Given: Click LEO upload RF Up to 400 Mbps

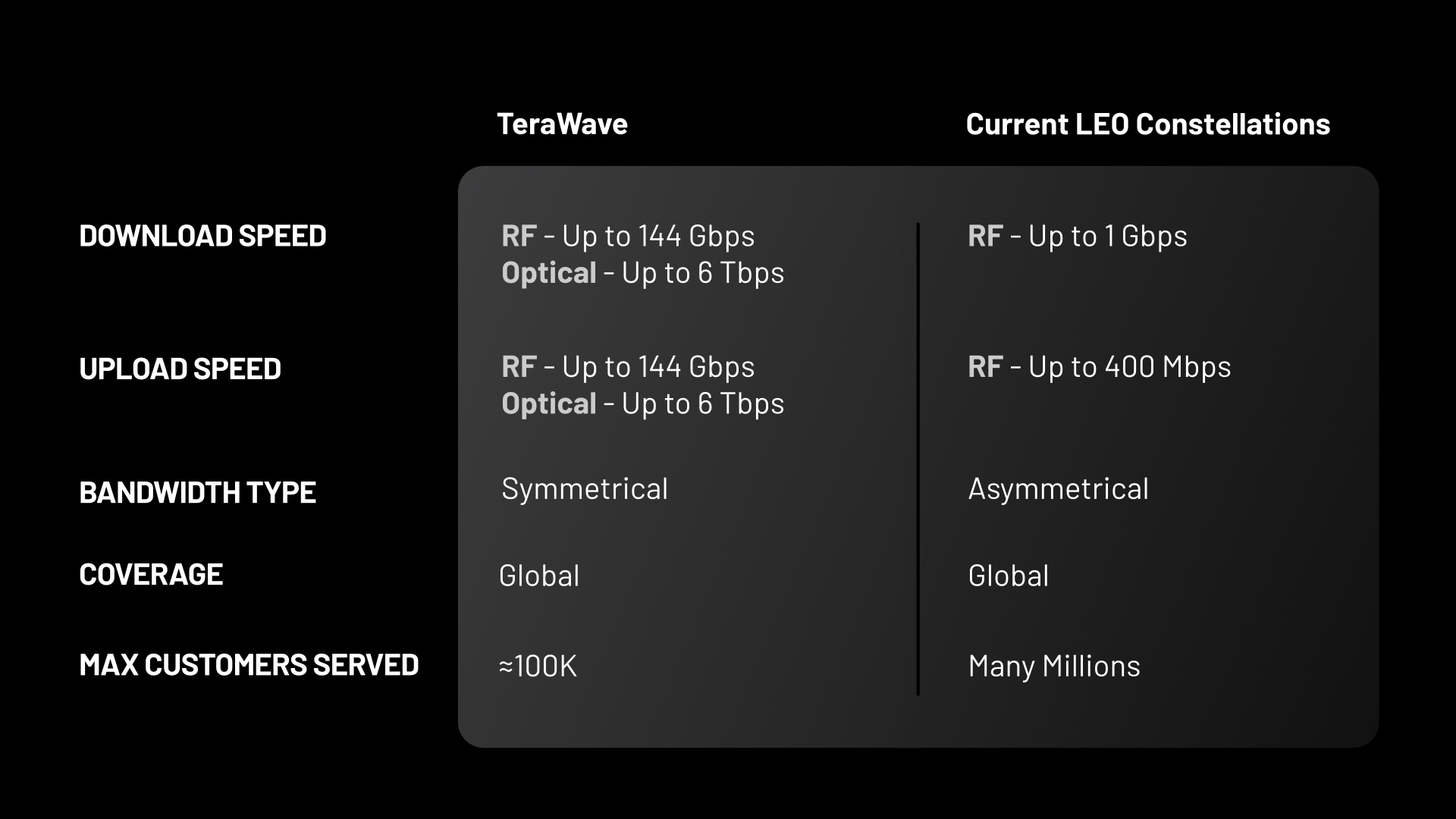Looking at the screenshot, I should coord(1099,367).
